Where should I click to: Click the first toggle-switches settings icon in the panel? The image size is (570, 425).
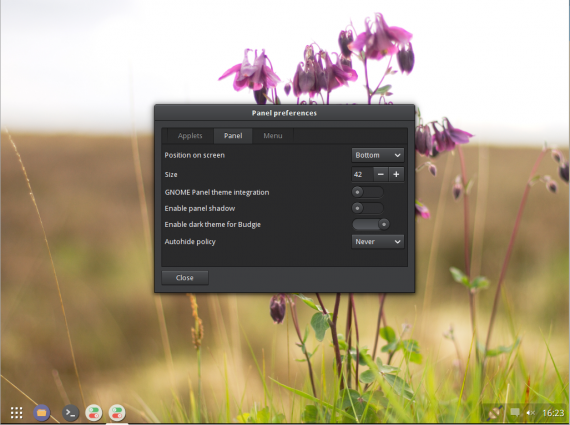point(94,413)
